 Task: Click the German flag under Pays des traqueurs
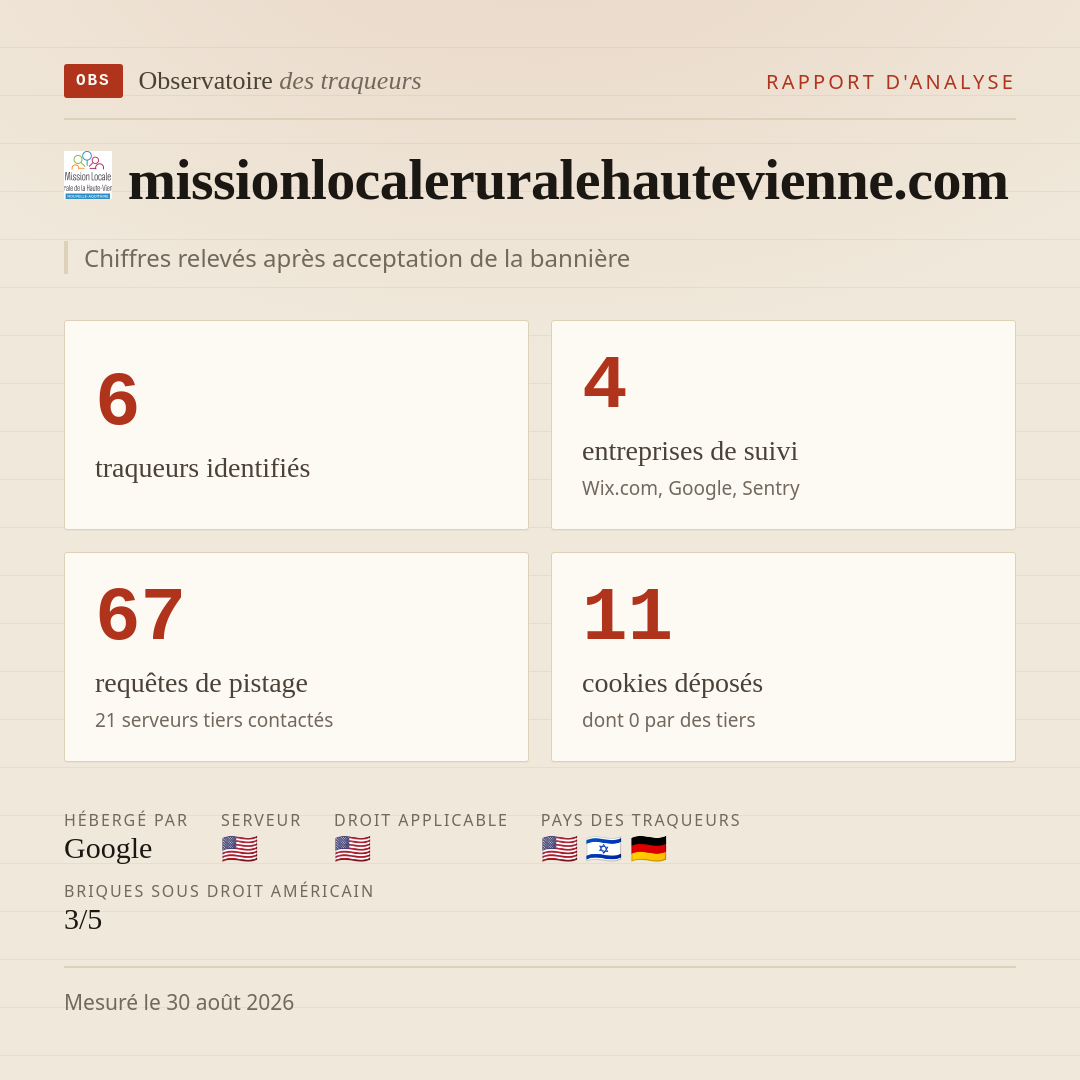point(648,849)
